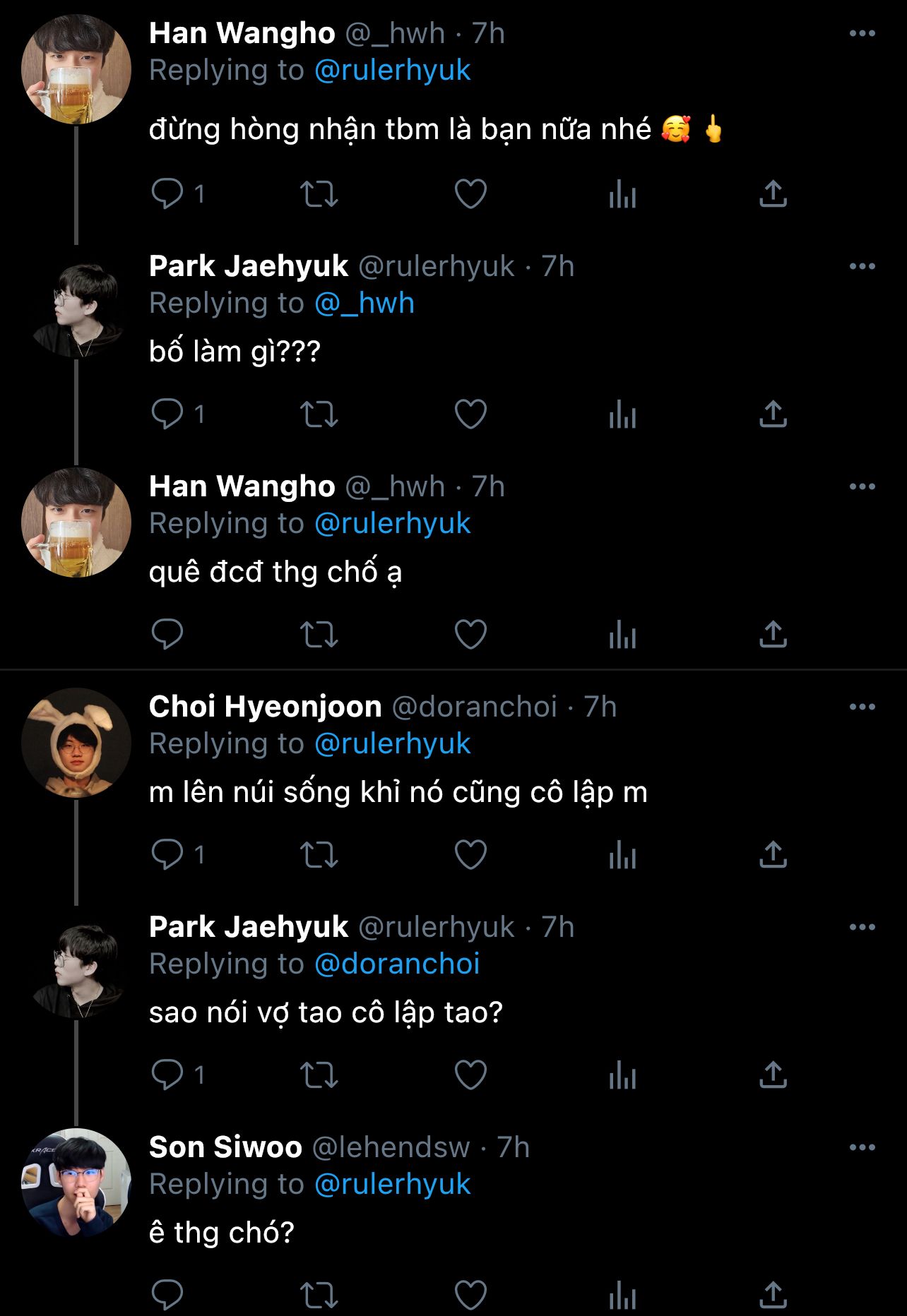Share Park Jaehyuk's 'sao nói vợ tao' tweet
This screenshot has width=907, height=1316.
(773, 1075)
